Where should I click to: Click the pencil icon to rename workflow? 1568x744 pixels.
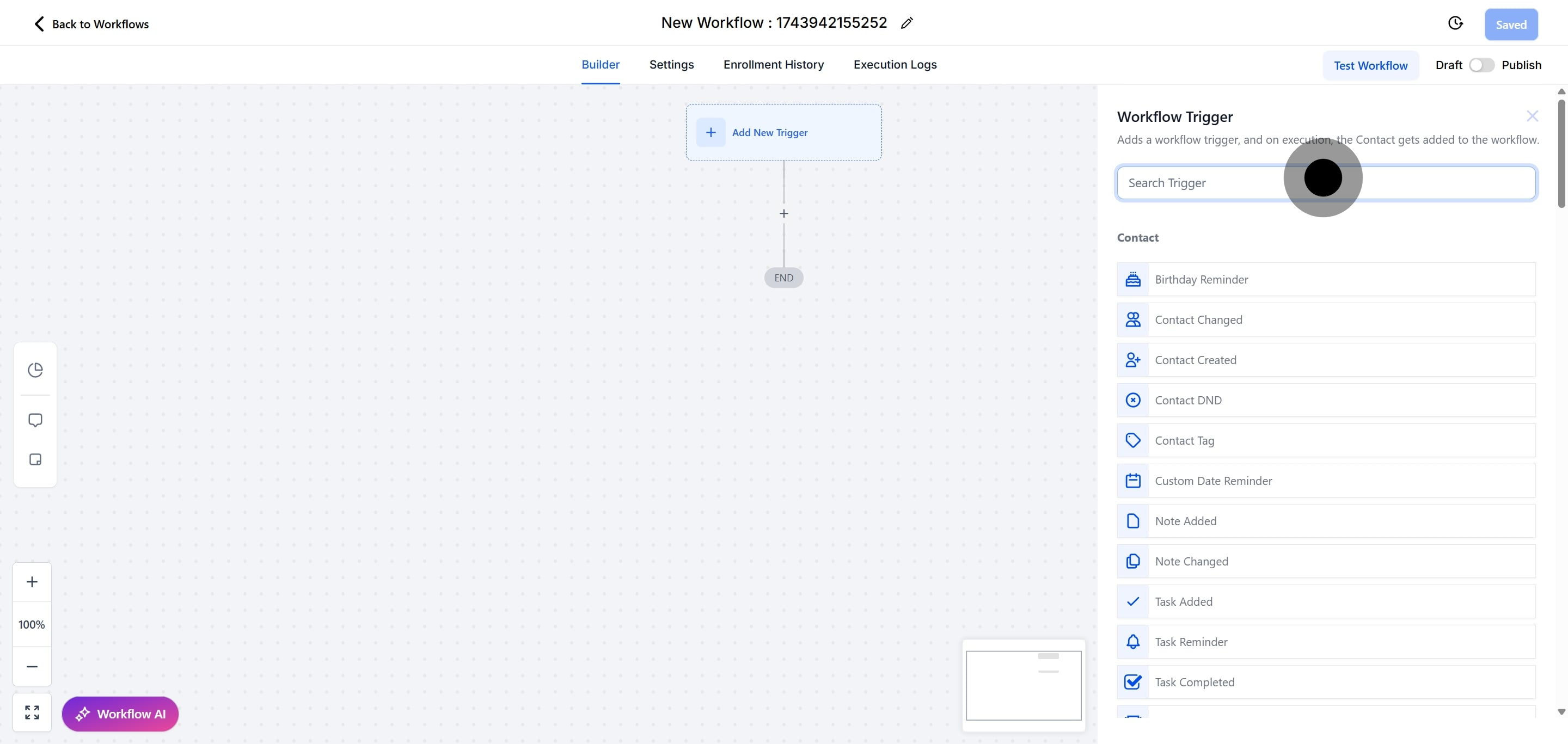point(907,23)
